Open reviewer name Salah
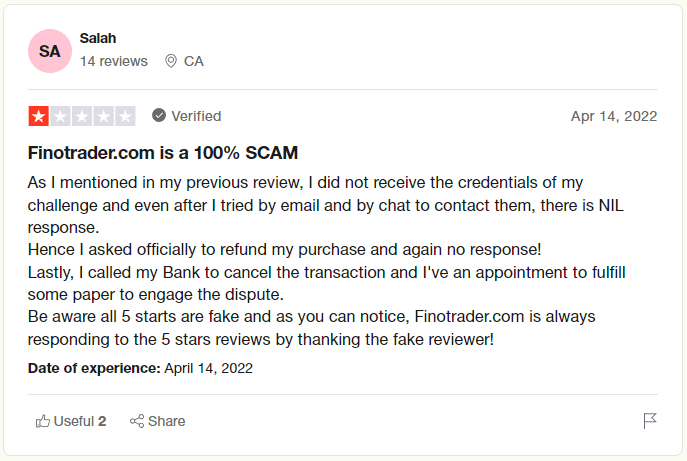 98,39
